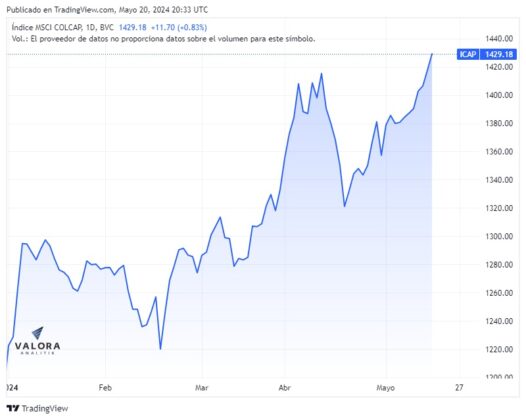Click the +11.70 (+0.83%) change value

pos(179,27)
